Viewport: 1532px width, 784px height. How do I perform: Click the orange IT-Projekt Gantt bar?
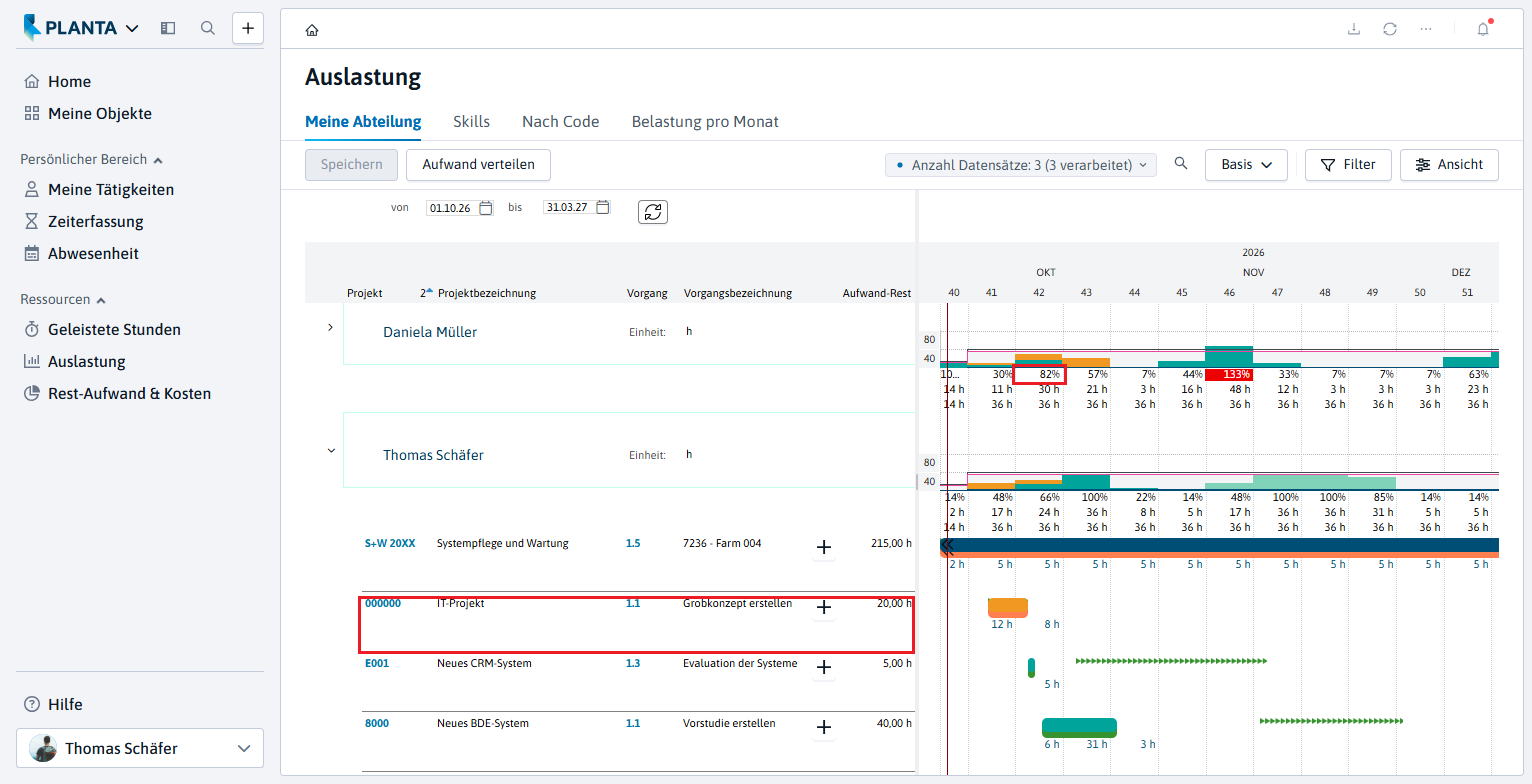click(x=1008, y=607)
